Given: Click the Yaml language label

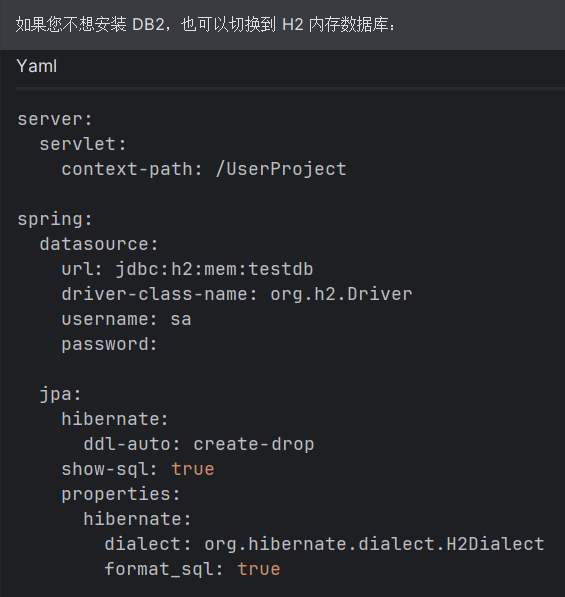Looking at the screenshot, I should [37, 66].
